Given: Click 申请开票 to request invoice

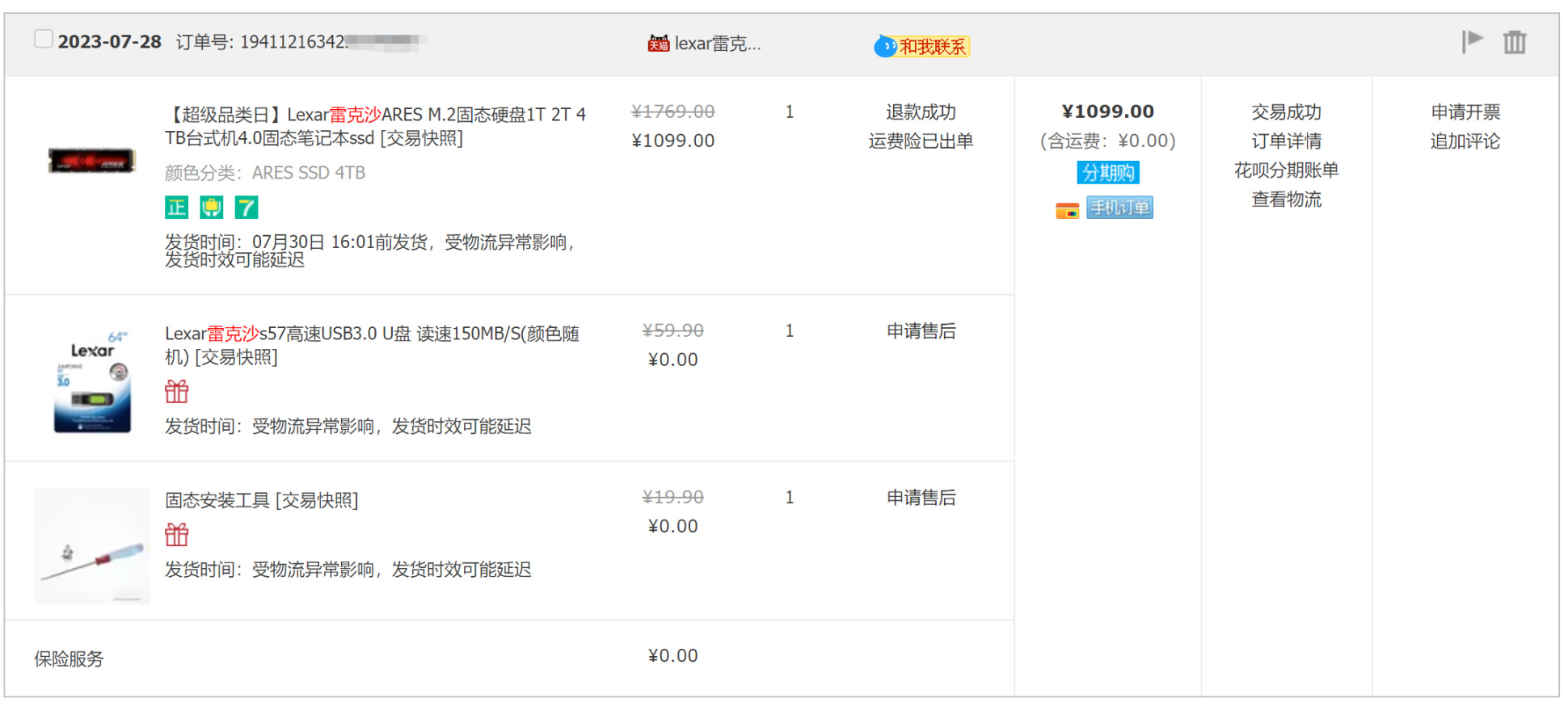Looking at the screenshot, I should 1465,112.
